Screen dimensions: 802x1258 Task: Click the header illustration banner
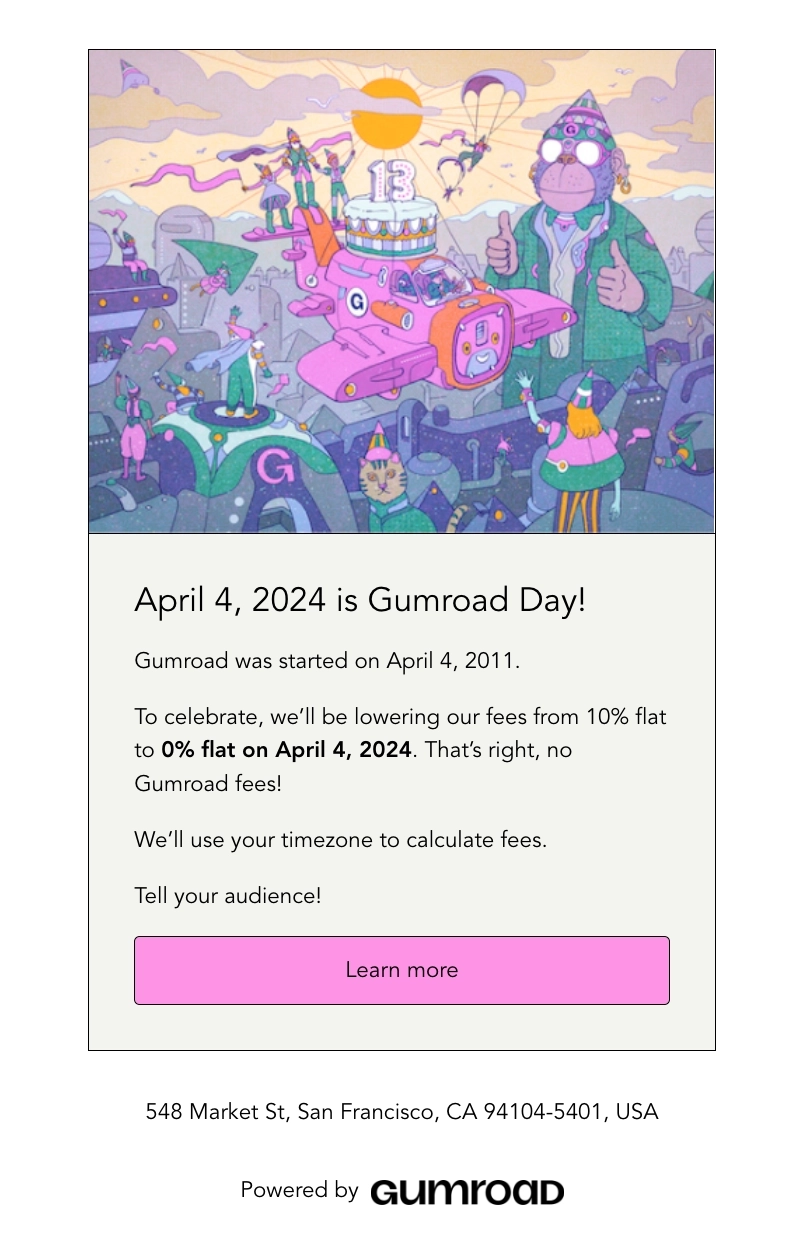(401, 290)
